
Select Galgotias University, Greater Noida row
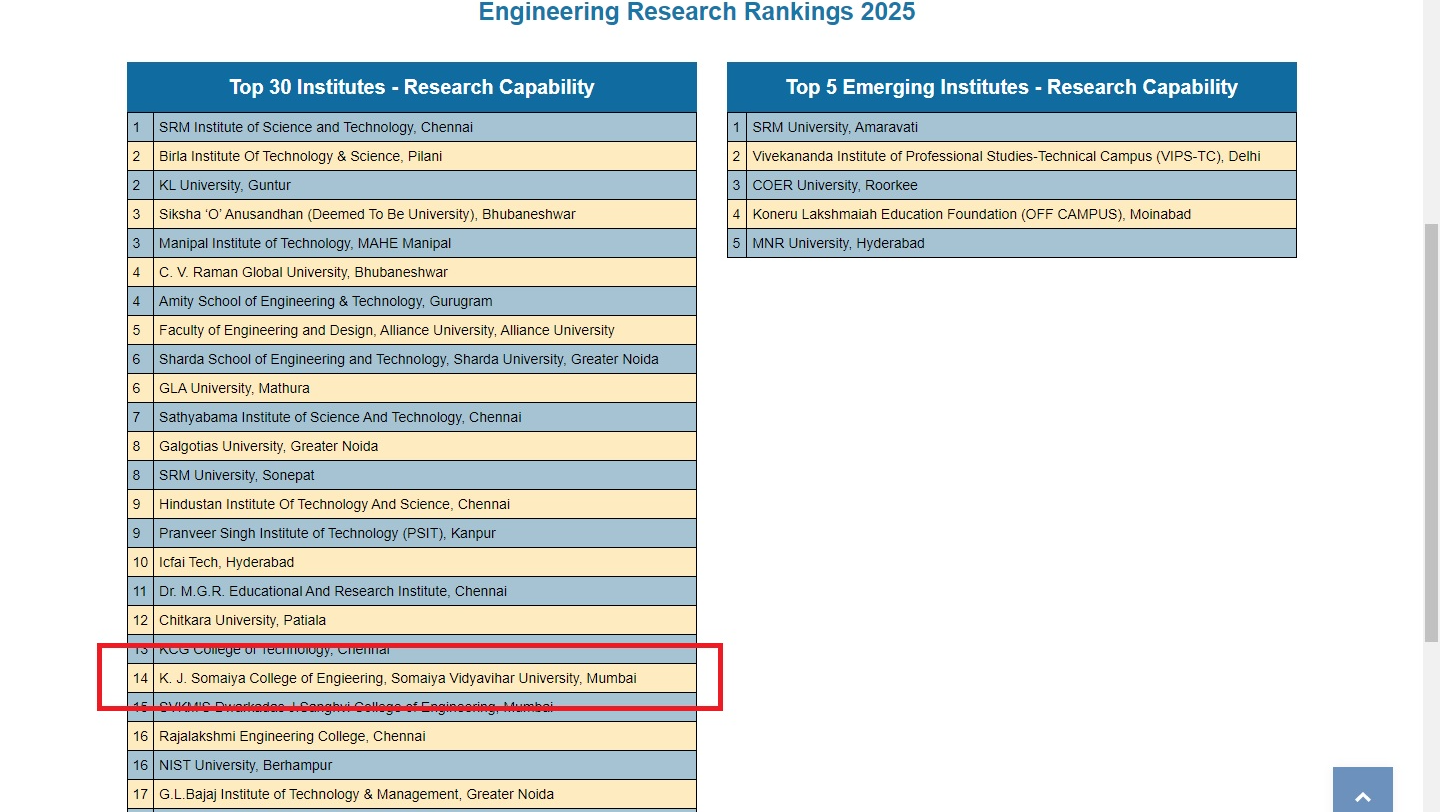coord(412,446)
